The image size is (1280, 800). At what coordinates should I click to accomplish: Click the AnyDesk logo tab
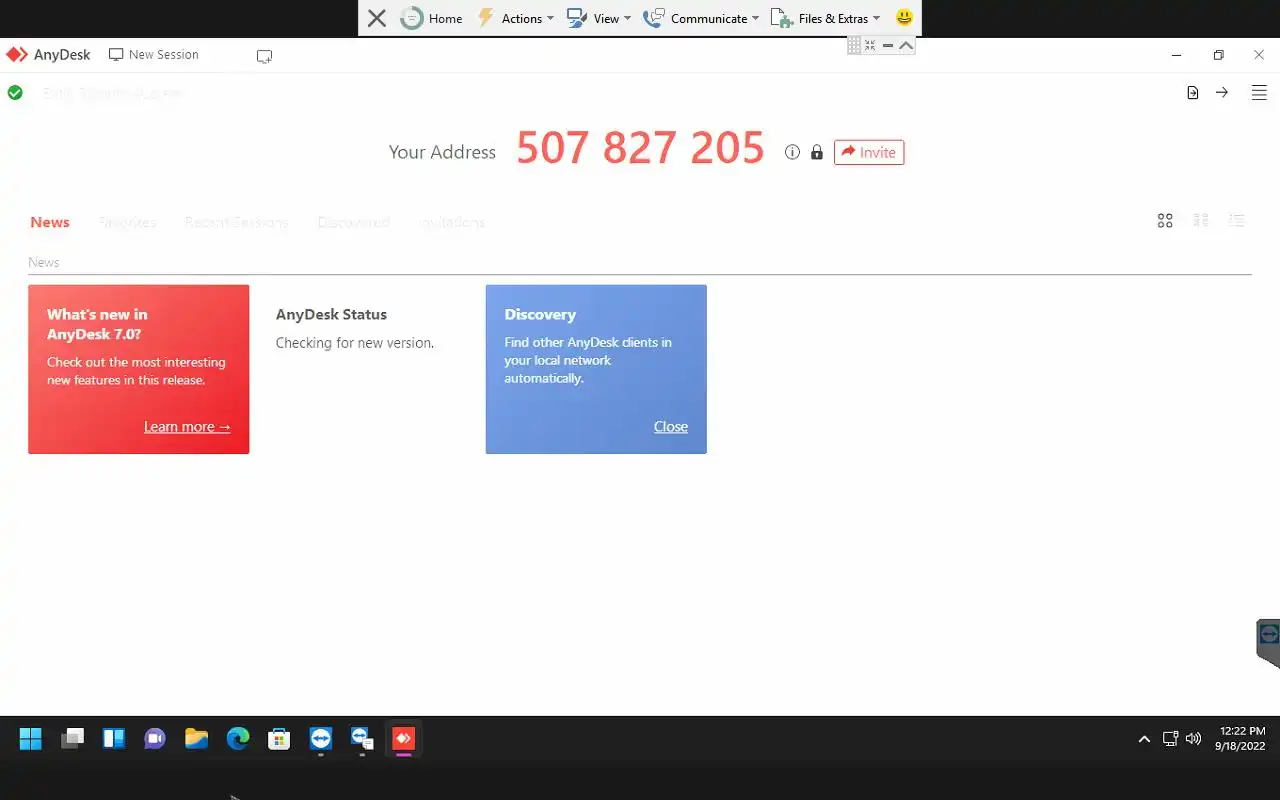point(48,55)
